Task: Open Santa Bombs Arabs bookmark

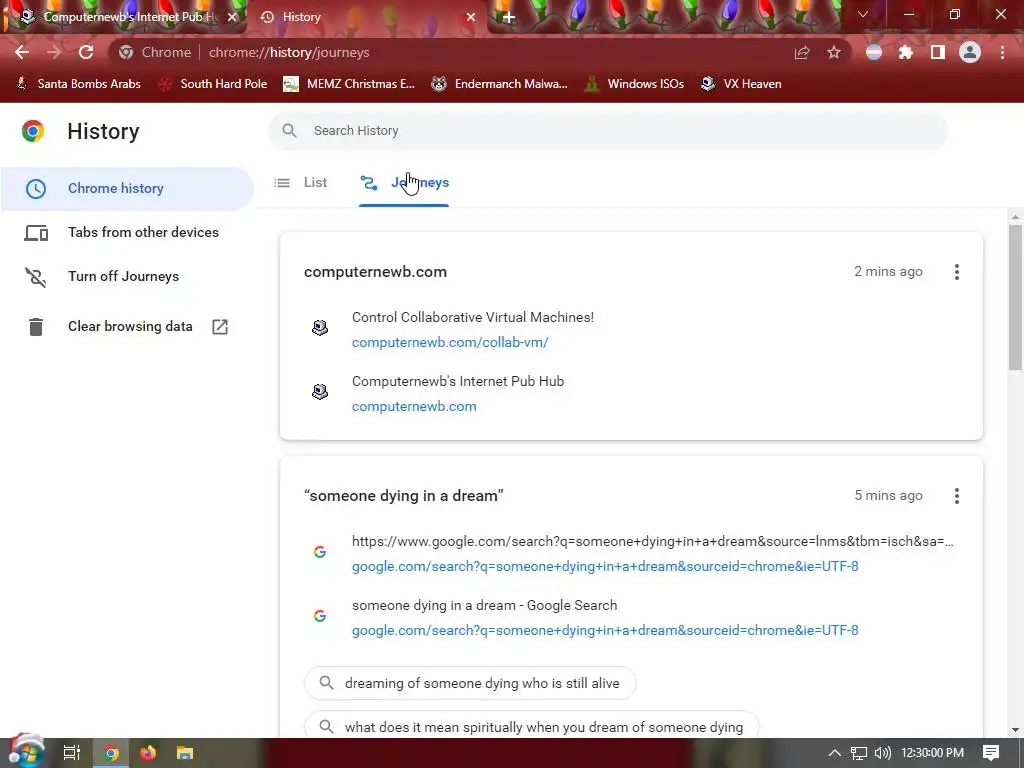Action: coord(78,84)
